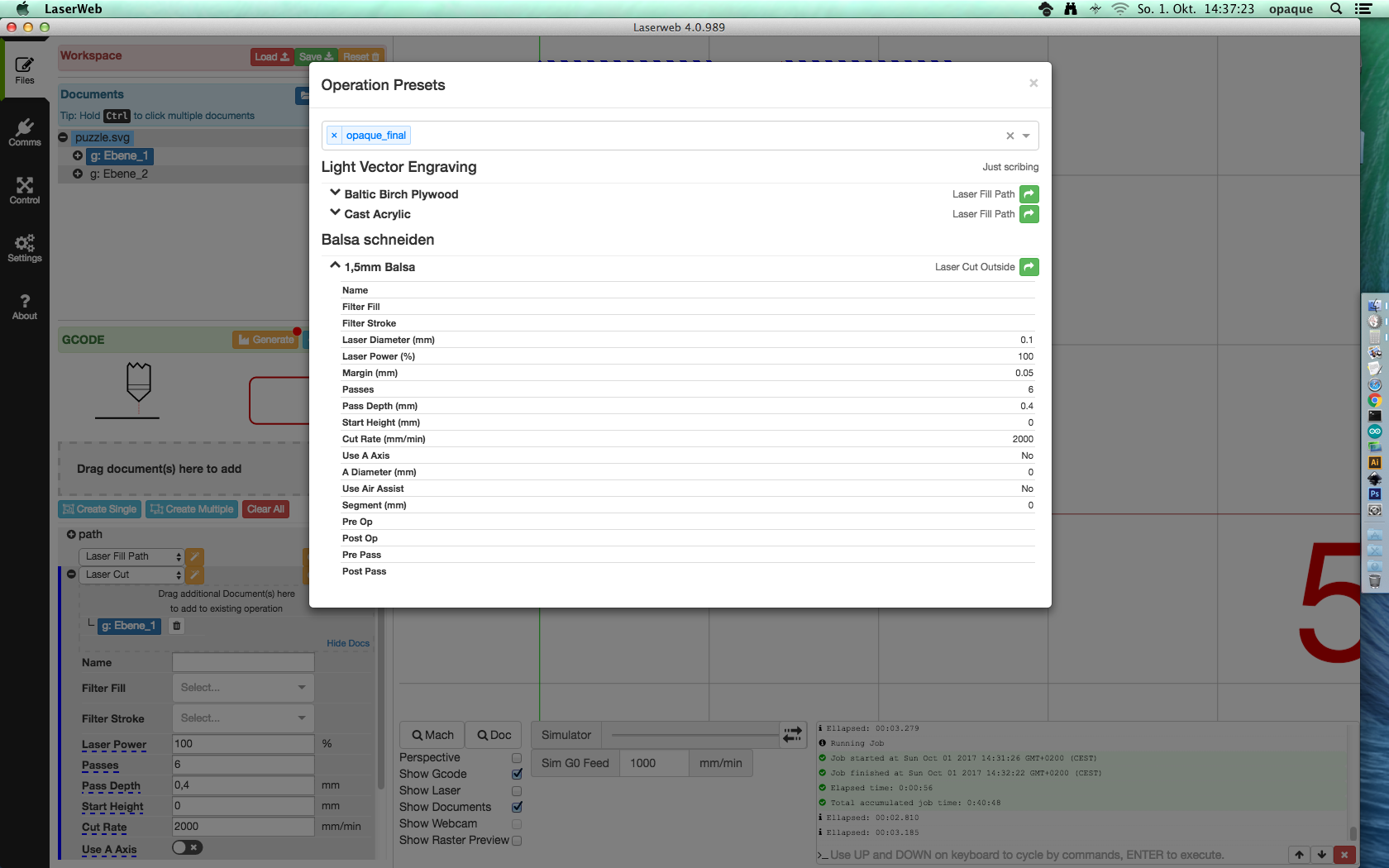
Task: Click the console up arrow button
Action: (x=1299, y=855)
